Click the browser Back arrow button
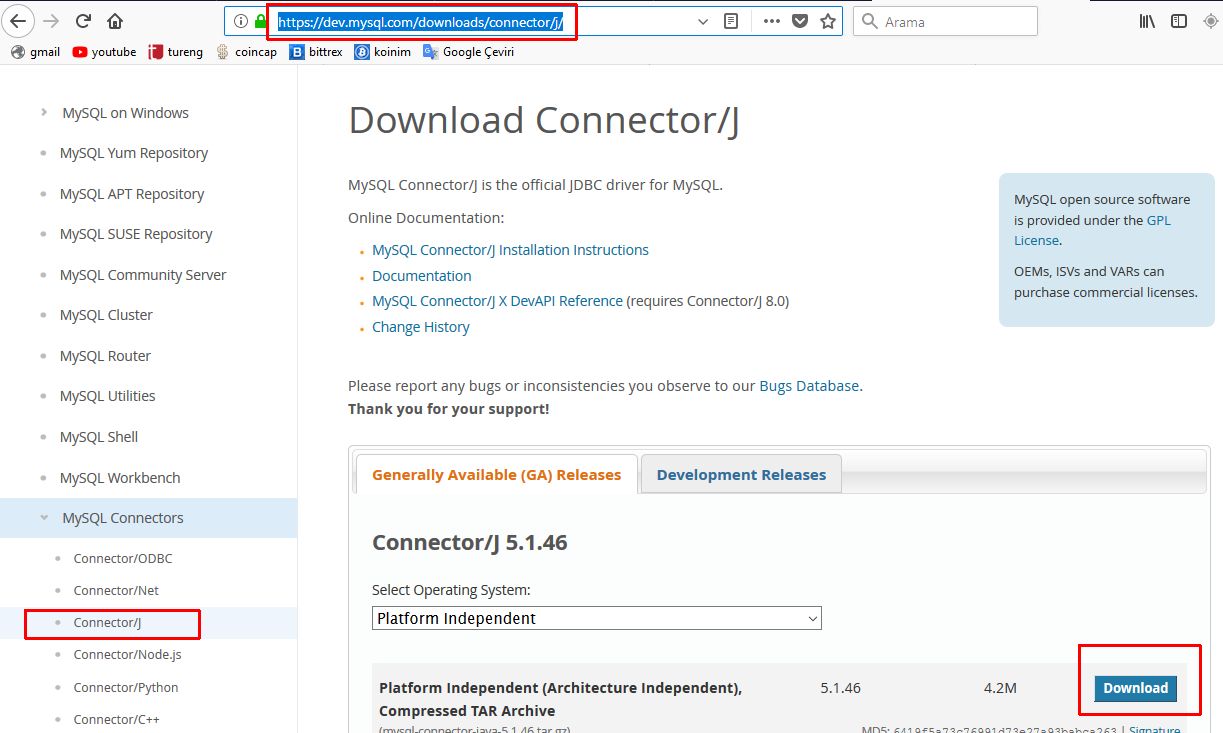 [18, 20]
